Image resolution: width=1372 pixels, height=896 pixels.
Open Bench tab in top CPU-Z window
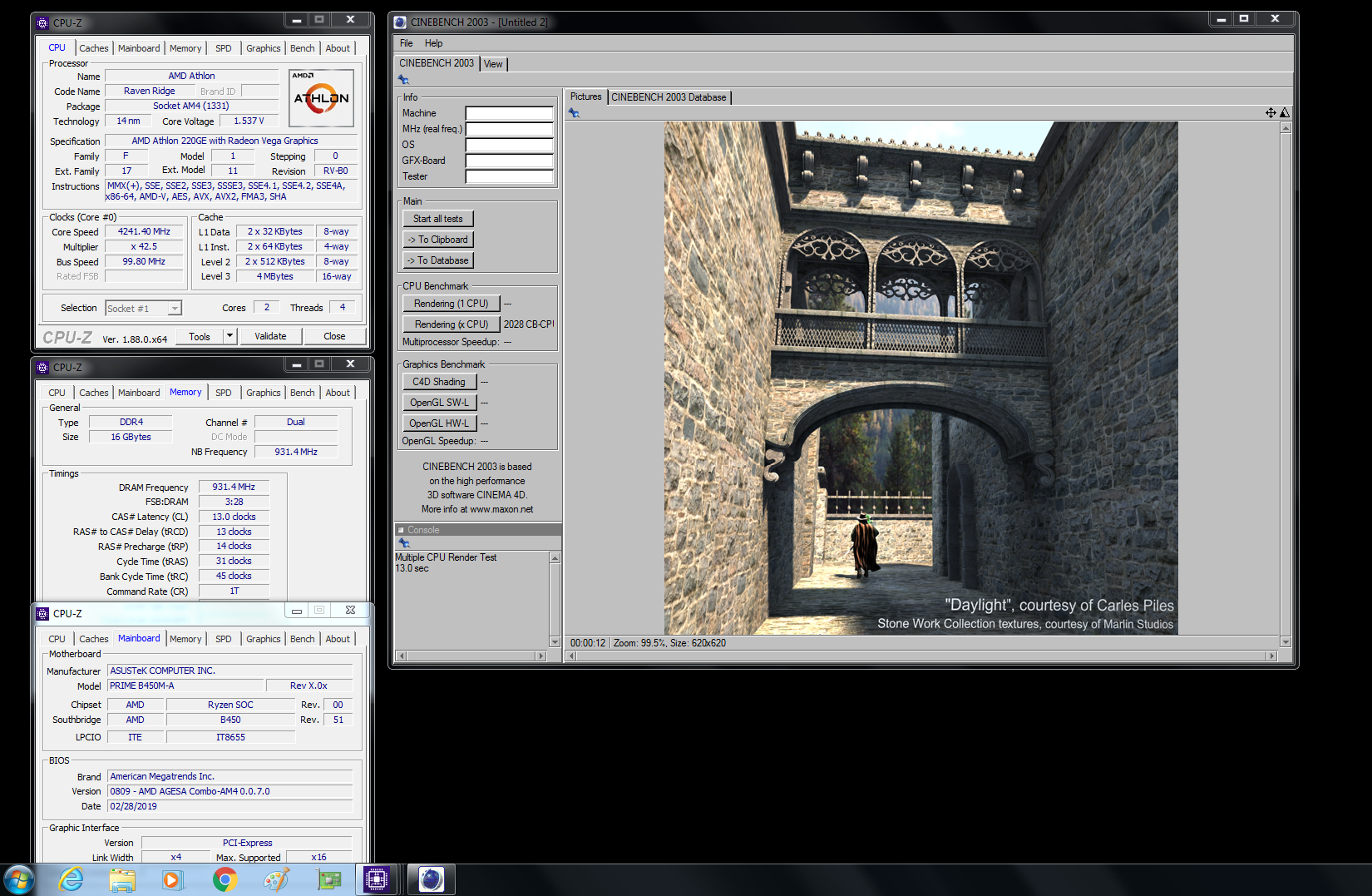click(303, 48)
